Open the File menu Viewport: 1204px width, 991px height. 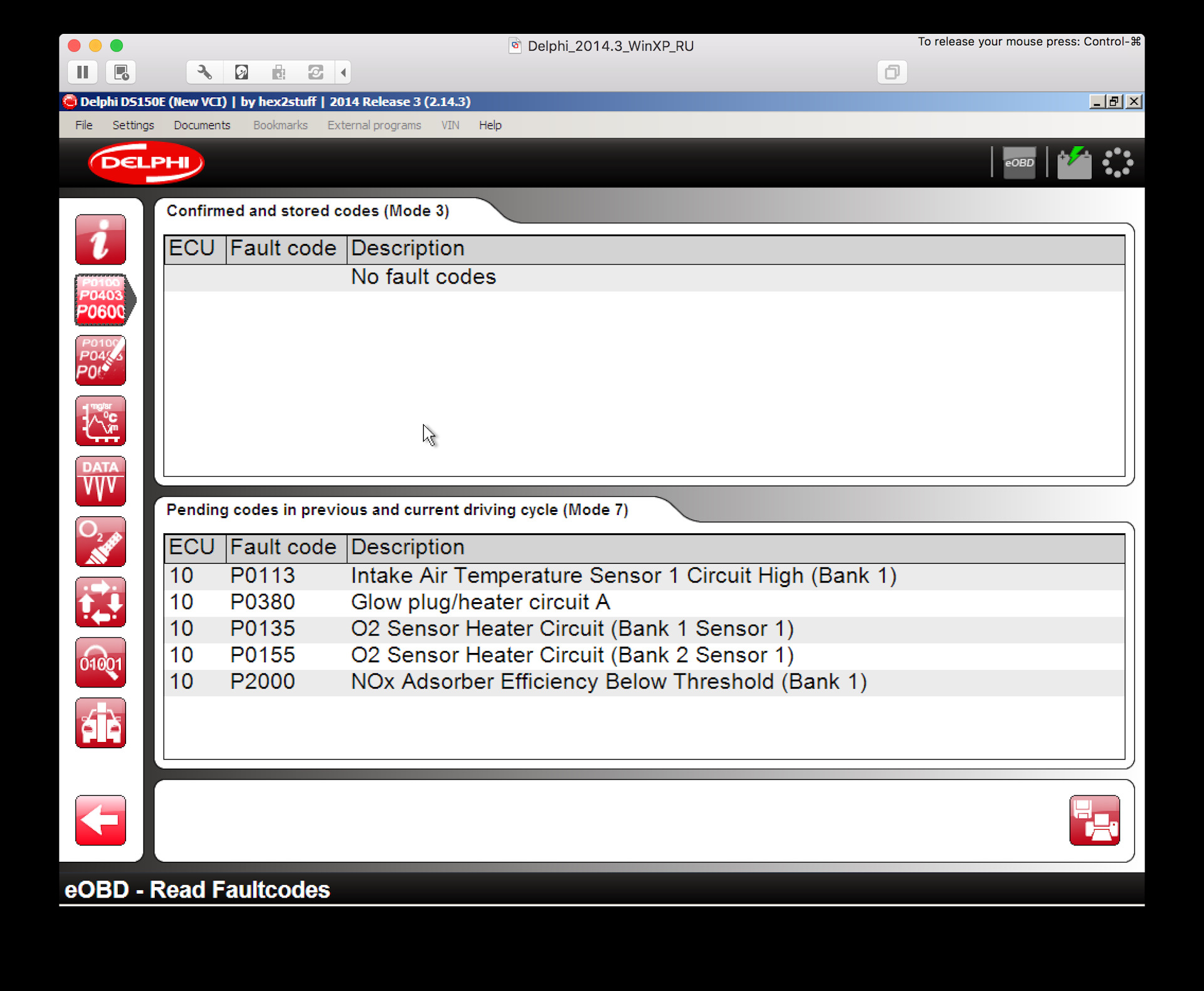tap(83, 125)
